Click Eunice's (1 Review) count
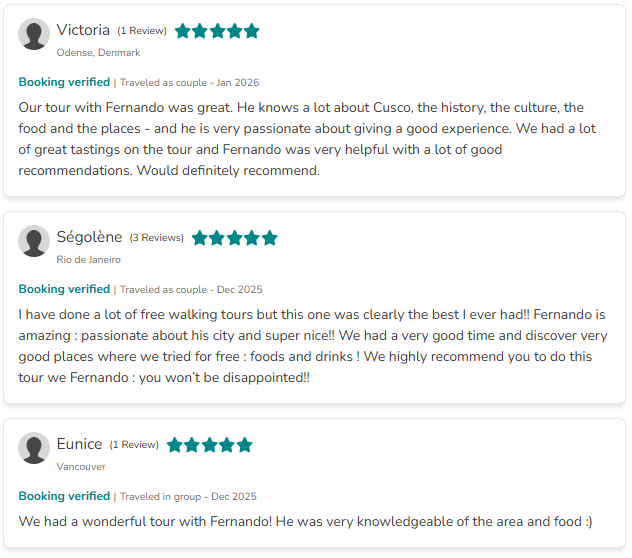The width and height of the screenshot is (632, 558). (x=134, y=445)
